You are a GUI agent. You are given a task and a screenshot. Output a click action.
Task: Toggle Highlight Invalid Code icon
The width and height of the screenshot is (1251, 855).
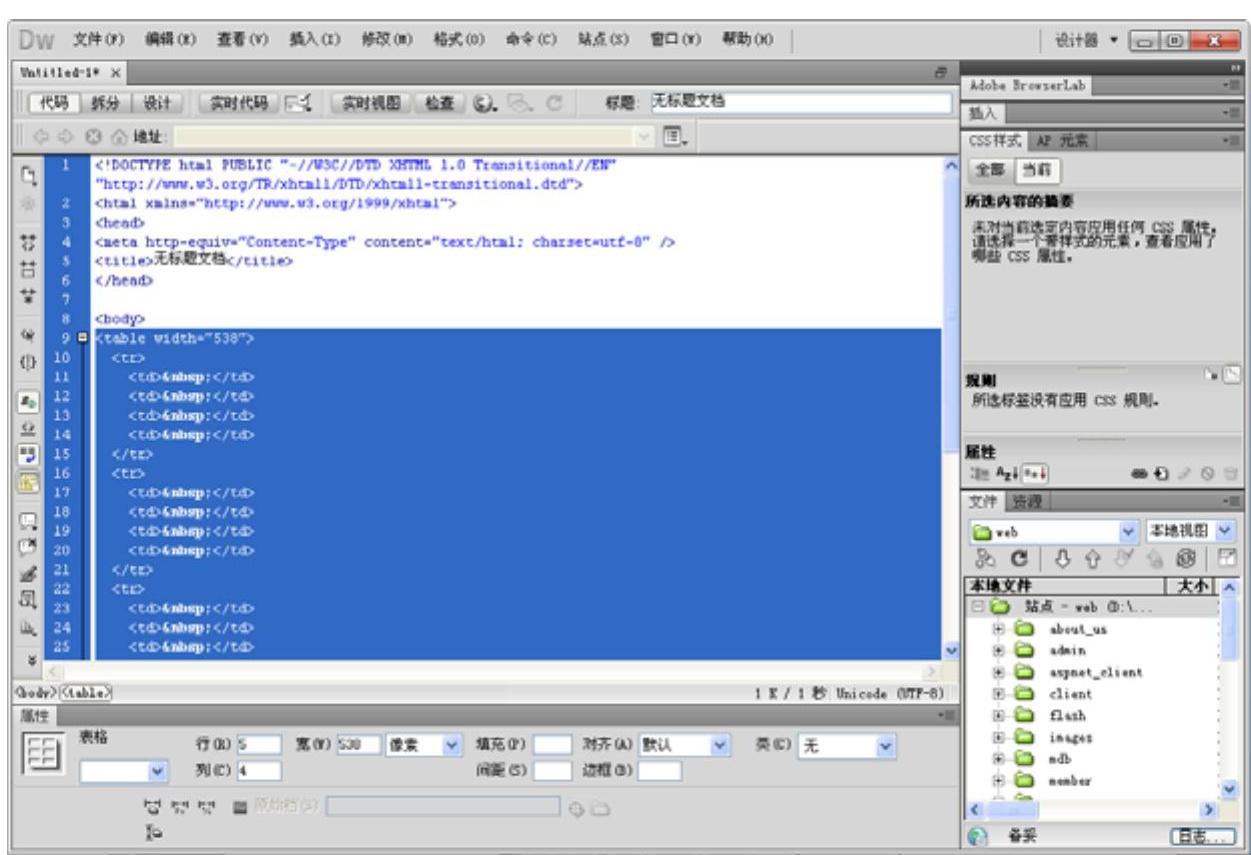(28, 428)
